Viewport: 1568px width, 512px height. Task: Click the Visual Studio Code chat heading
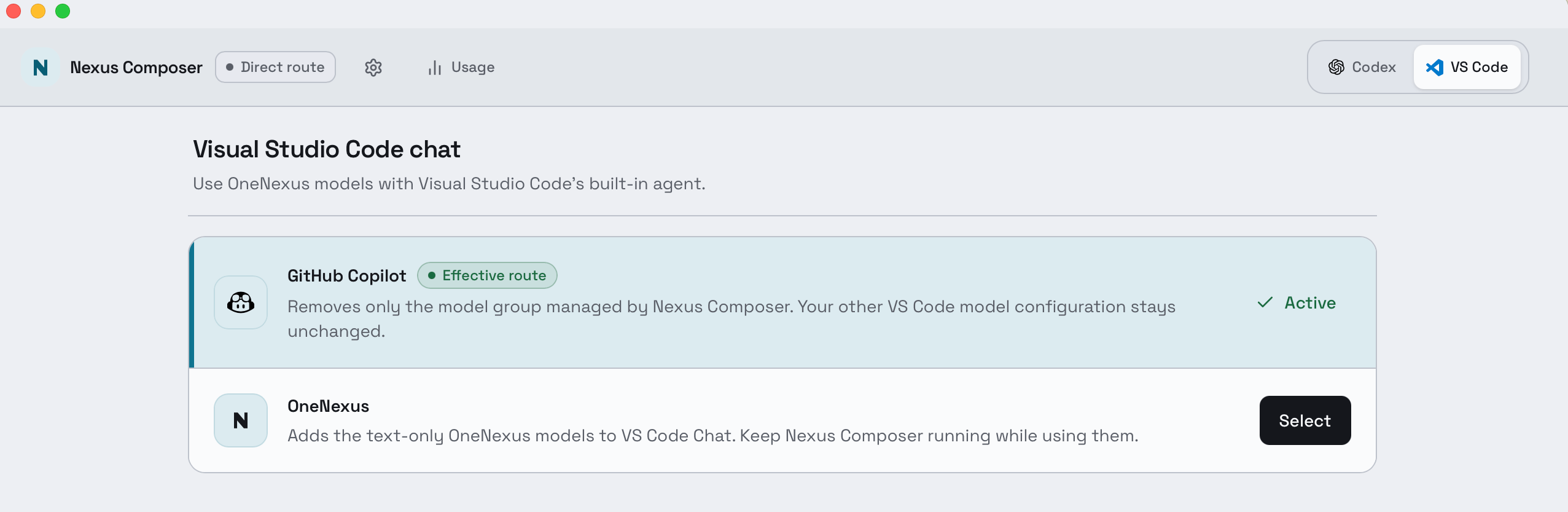click(x=327, y=149)
